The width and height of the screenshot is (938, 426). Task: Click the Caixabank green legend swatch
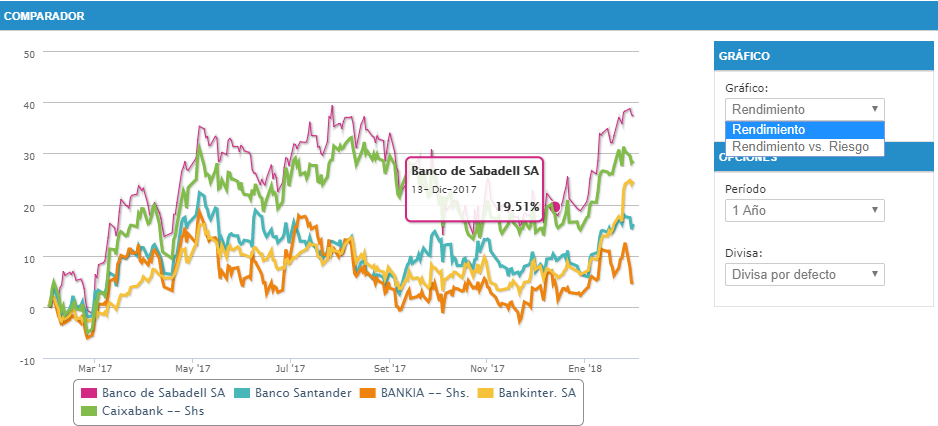[x=87, y=410]
